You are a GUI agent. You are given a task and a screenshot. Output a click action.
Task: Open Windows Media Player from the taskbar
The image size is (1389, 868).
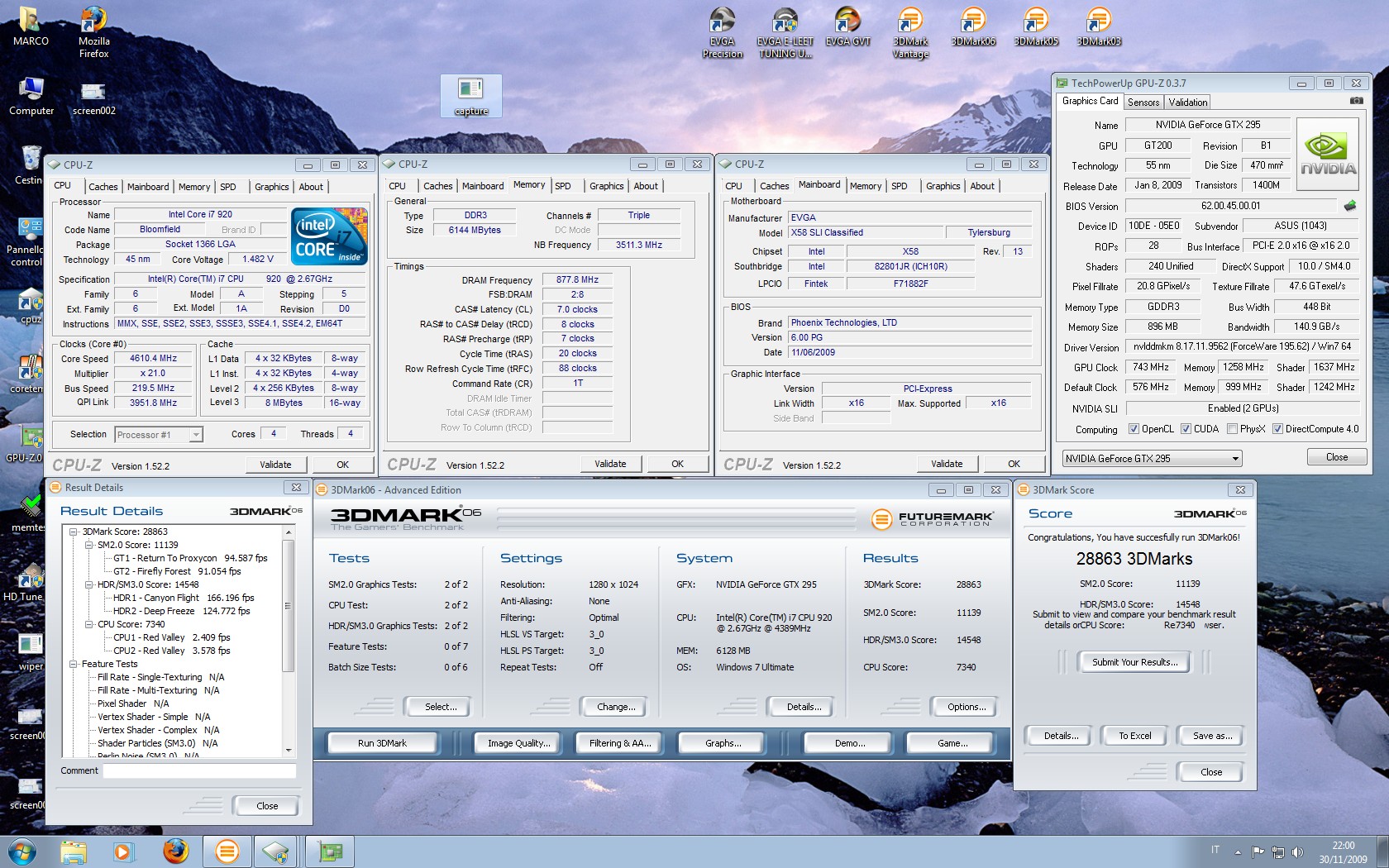pyautogui.click(x=123, y=851)
